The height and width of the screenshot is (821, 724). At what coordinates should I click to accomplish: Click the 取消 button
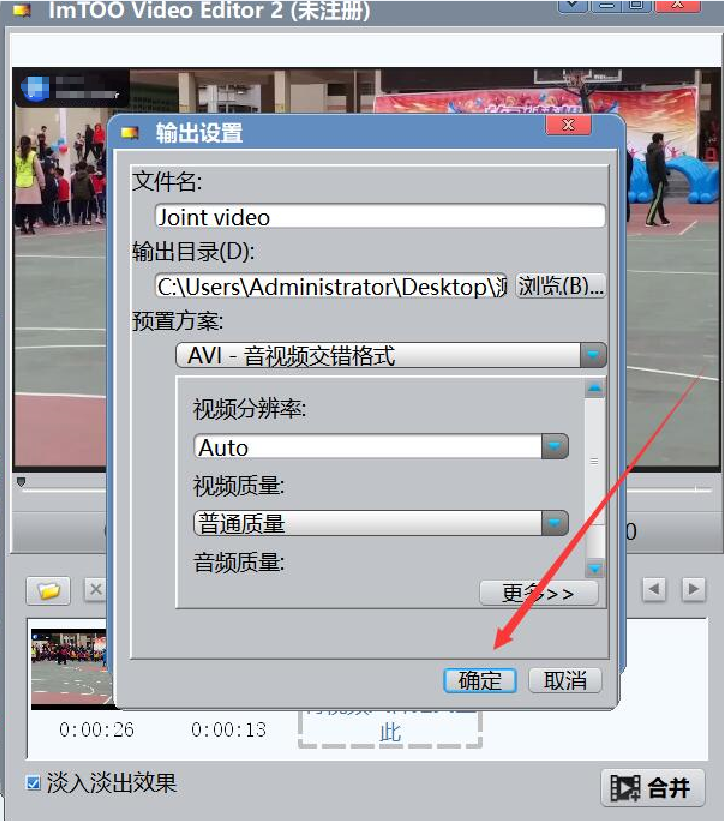(565, 681)
